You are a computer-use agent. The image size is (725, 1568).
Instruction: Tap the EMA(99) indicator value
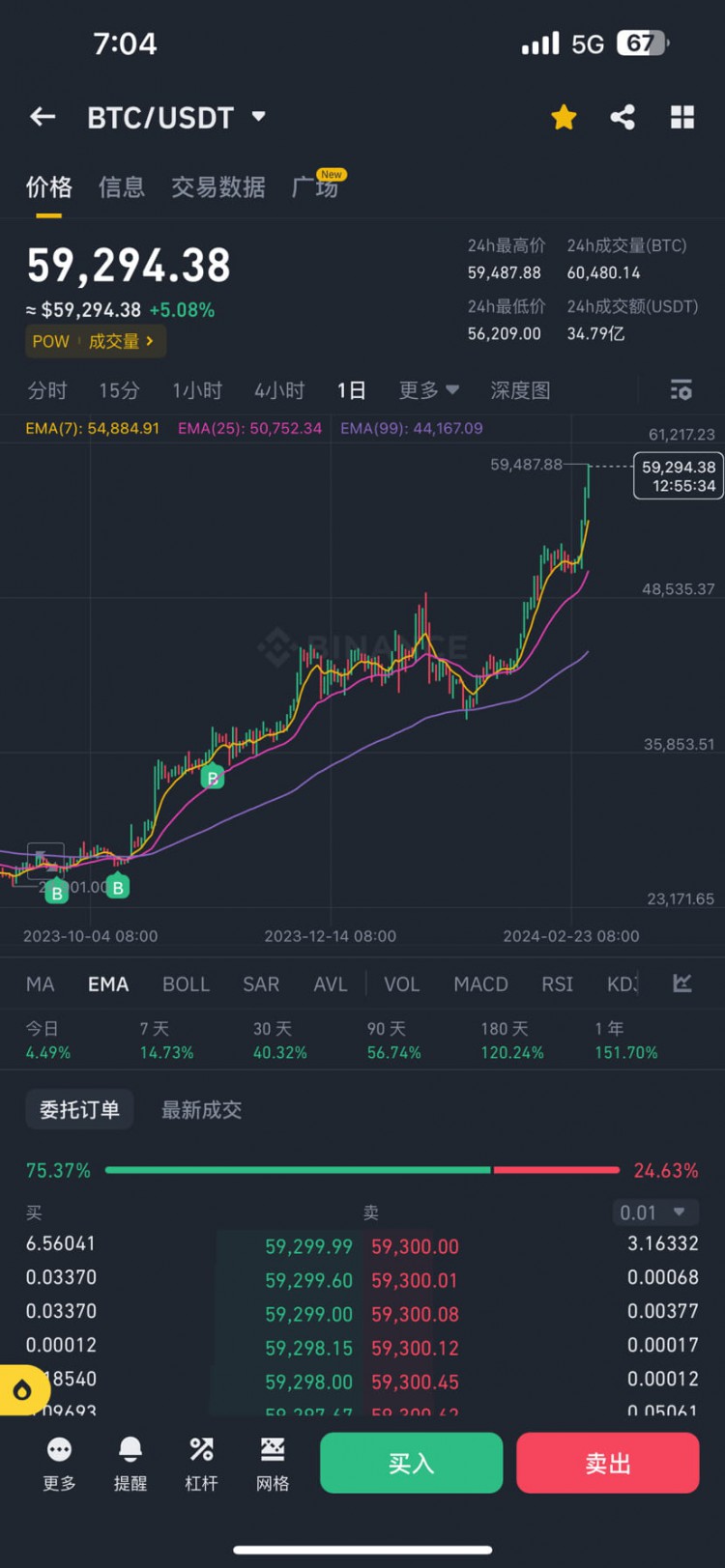tap(412, 428)
